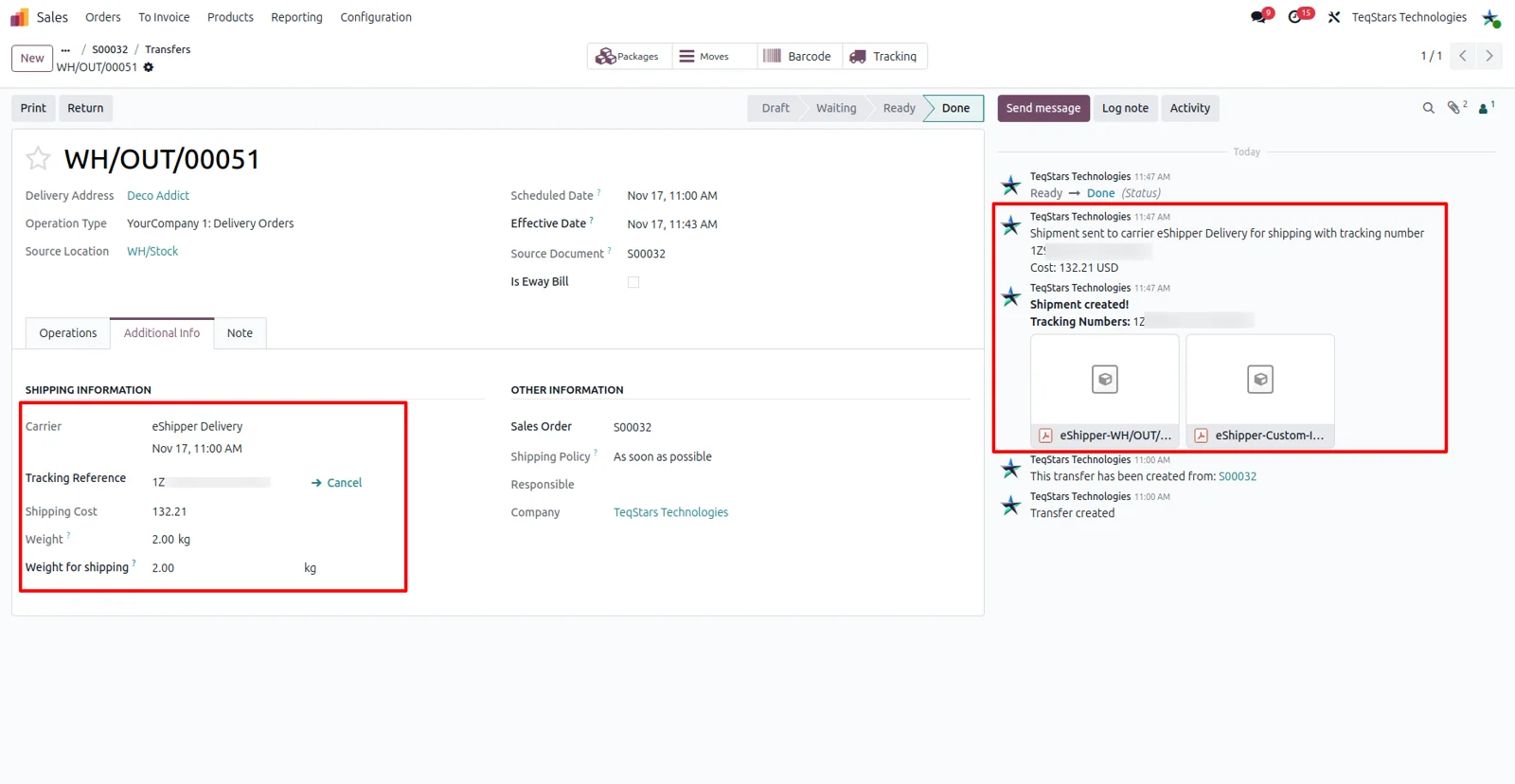Open the Deco Addict delivery address link
The width and height of the screenshot is (1515, 784).
[158, 196]
